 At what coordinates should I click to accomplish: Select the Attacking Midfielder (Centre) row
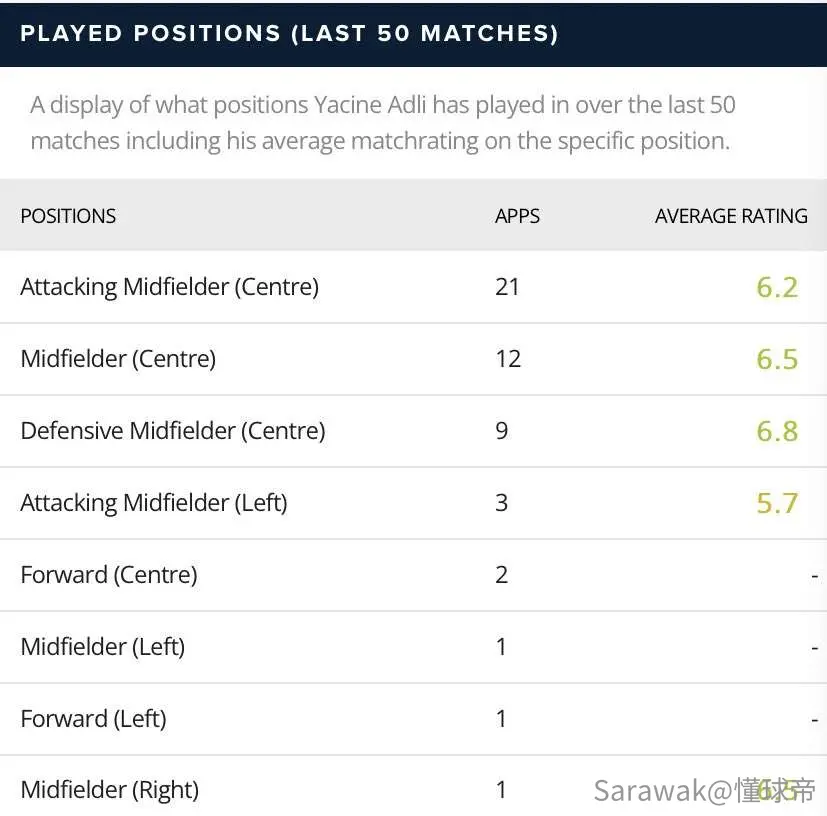[414, 287]
